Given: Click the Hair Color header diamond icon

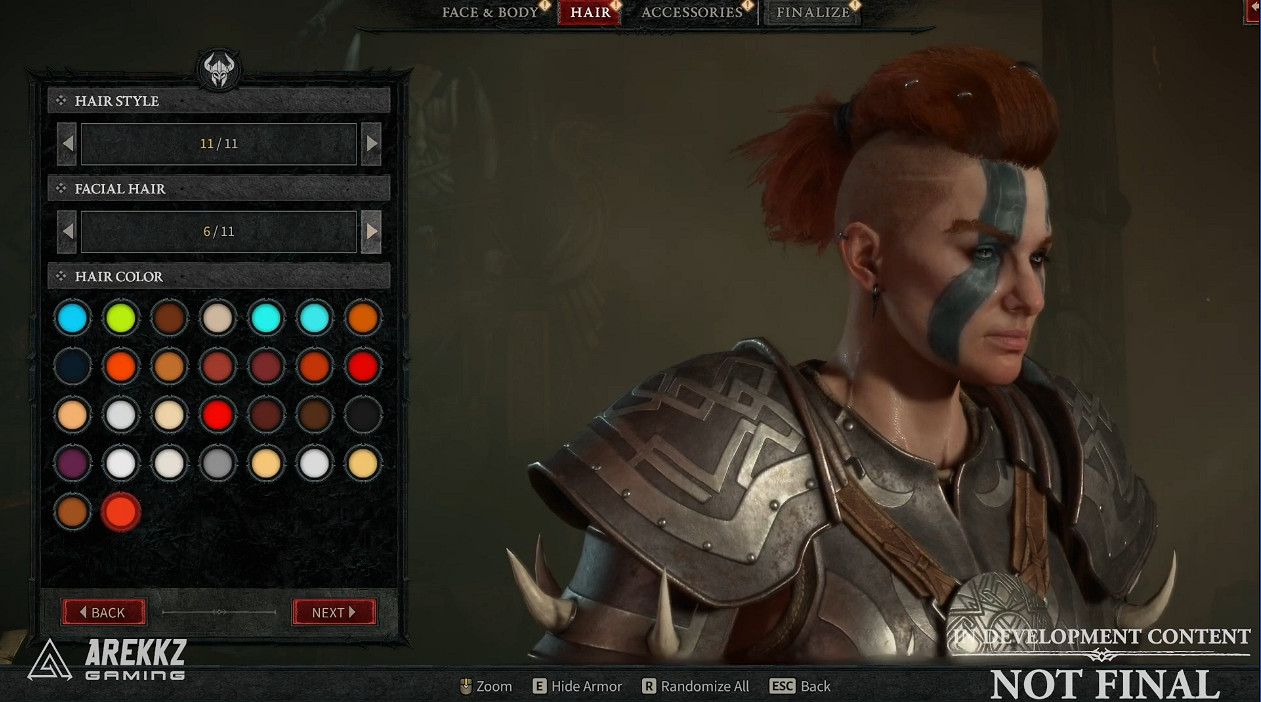Looking at the screenshot, I should [x=61, y=277].
